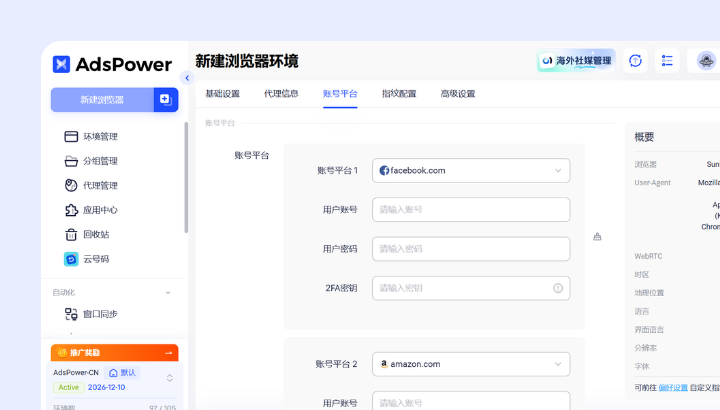Click the 用户密码 field for platform 1
This screenshot has height=410, width=720.
click(471, 249)
